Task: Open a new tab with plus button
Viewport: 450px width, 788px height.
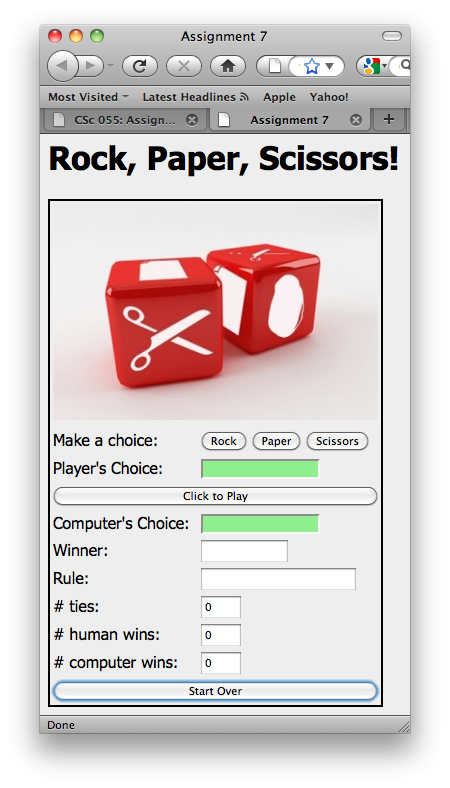Action: pos(389,120)
